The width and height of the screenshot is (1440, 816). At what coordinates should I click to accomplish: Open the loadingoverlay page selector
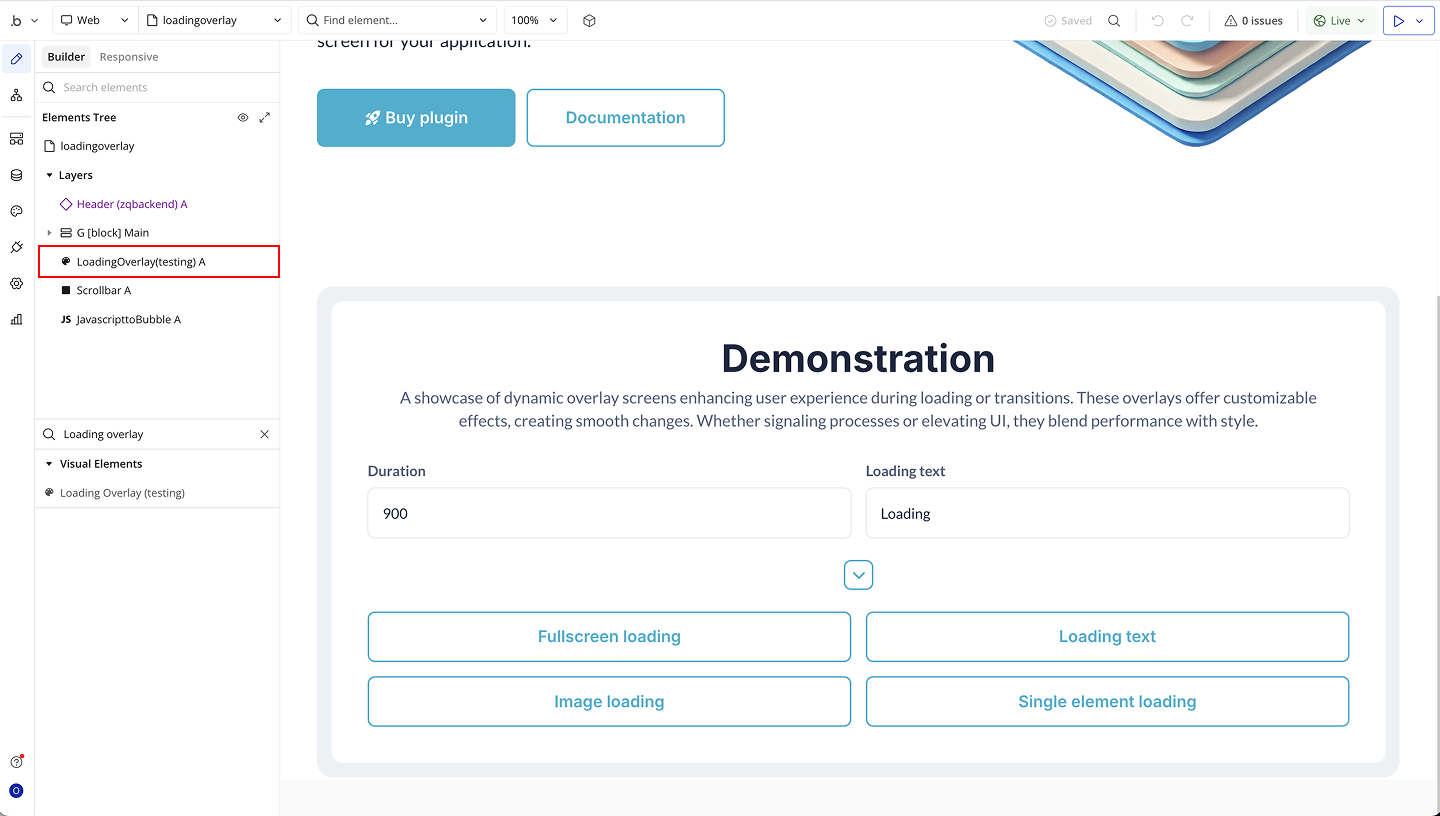(214, 20)
